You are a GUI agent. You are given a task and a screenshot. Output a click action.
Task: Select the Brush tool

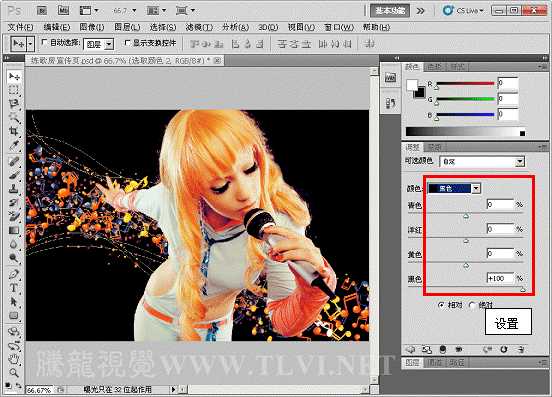click(14, 175)
